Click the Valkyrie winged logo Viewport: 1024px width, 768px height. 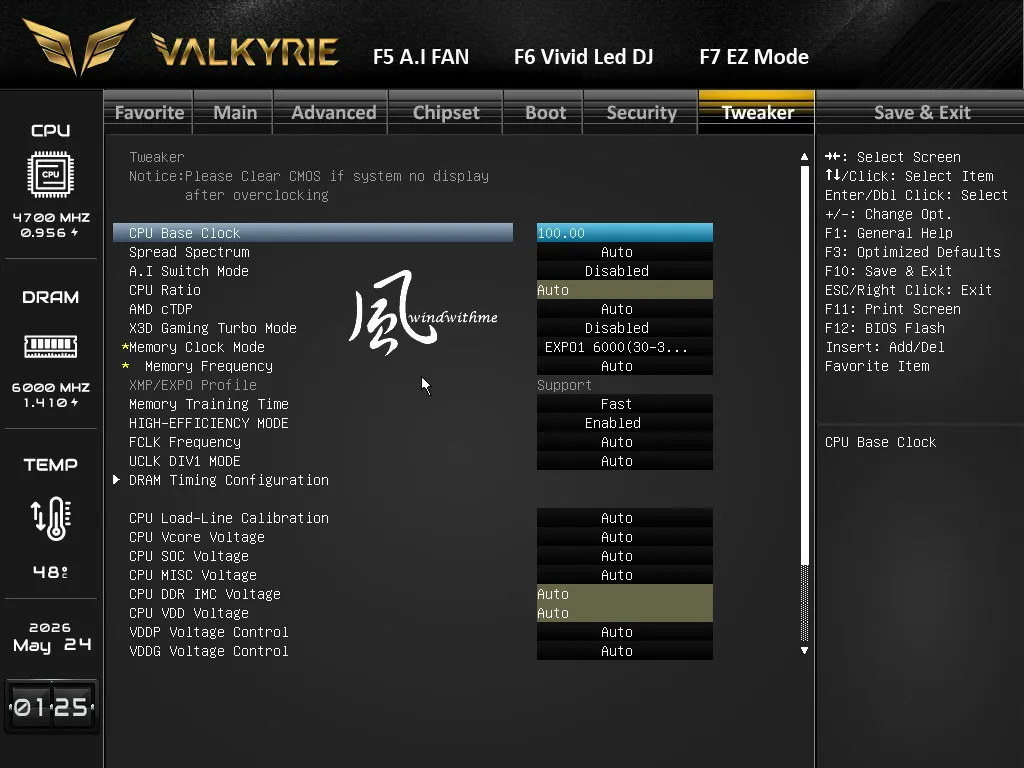78,46
